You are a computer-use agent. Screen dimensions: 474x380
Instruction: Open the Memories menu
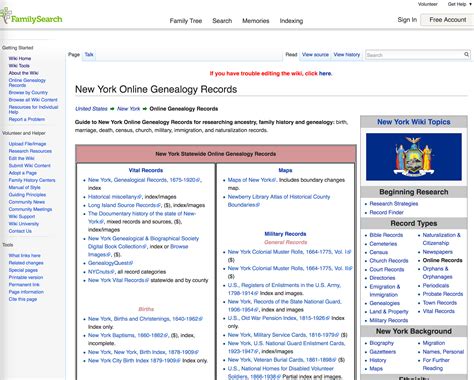click(x=256, y=21)
